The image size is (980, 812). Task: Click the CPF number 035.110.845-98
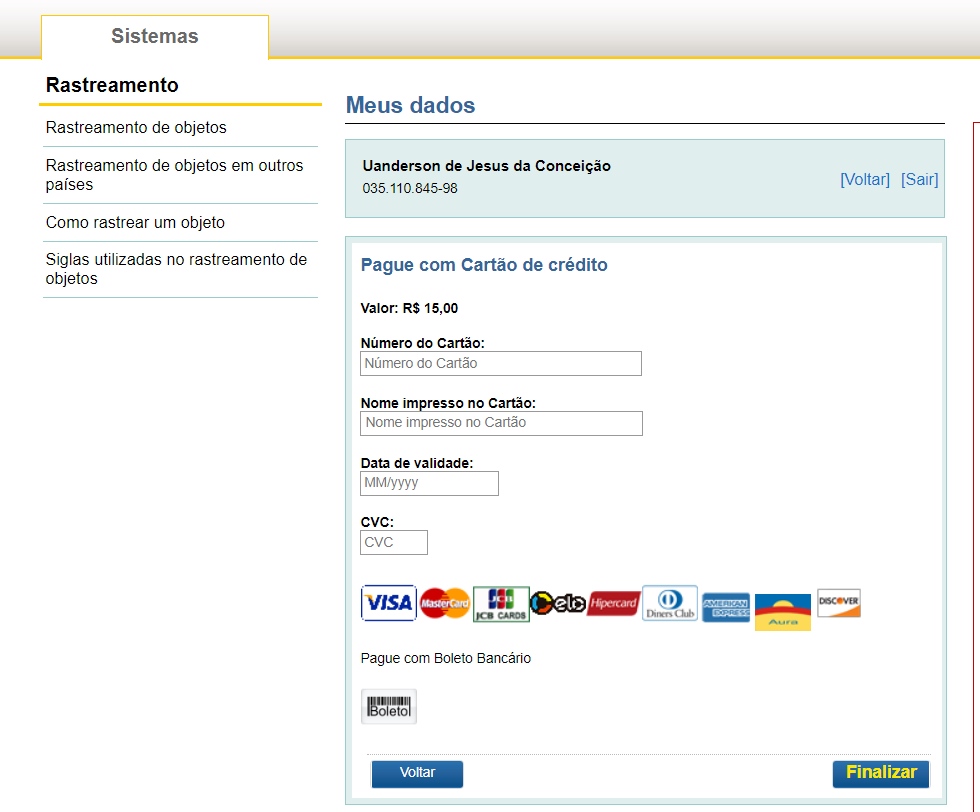click(410, 188)
